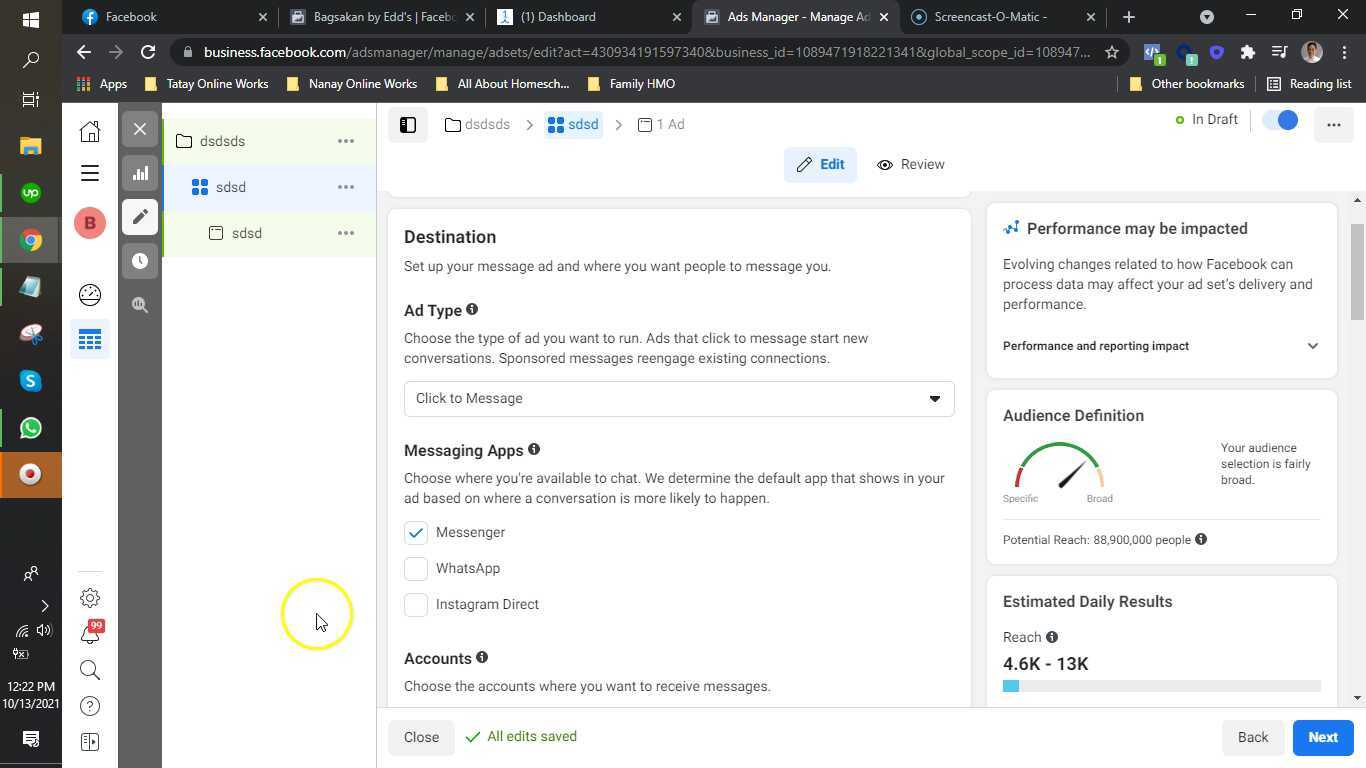
Task: Show info tooltip for Messaging Apps
Action: click(534, 450)
